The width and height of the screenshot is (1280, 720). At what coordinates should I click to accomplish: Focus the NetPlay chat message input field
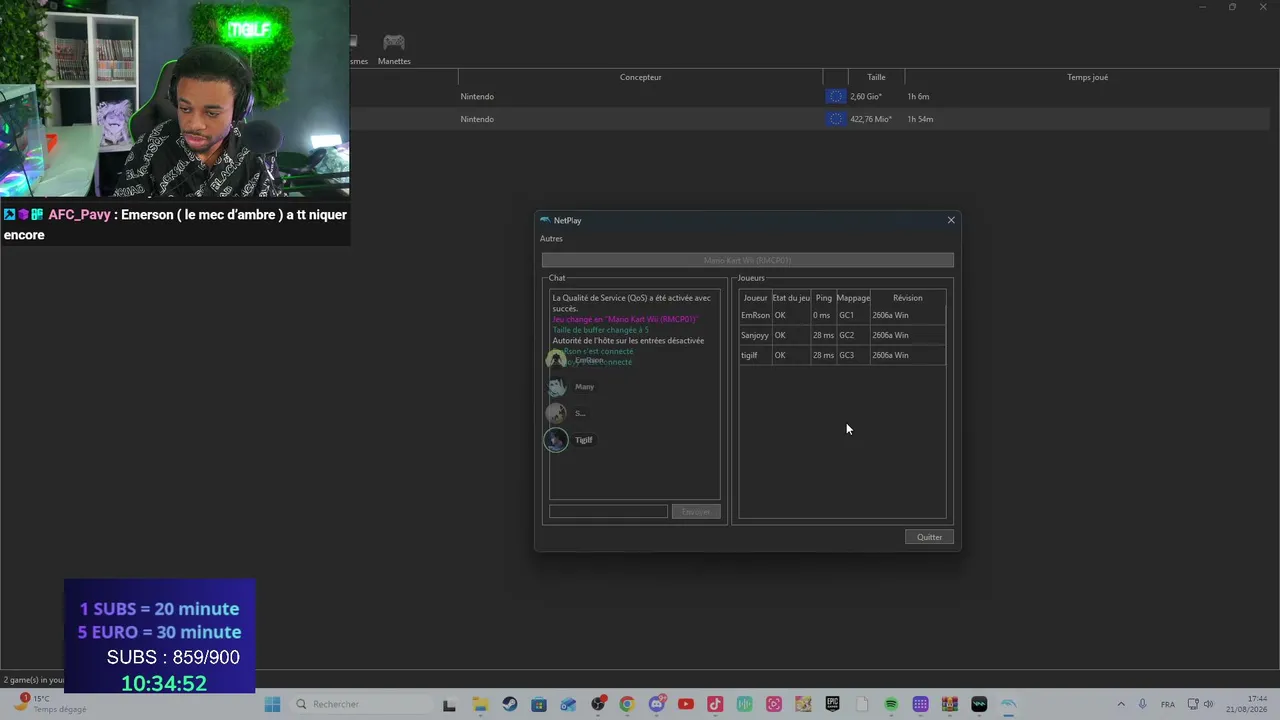pos(608,512)
